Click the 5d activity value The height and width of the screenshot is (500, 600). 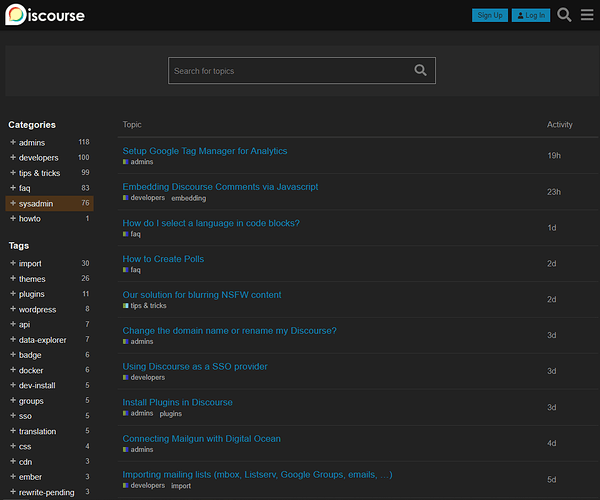coord(551,479)
